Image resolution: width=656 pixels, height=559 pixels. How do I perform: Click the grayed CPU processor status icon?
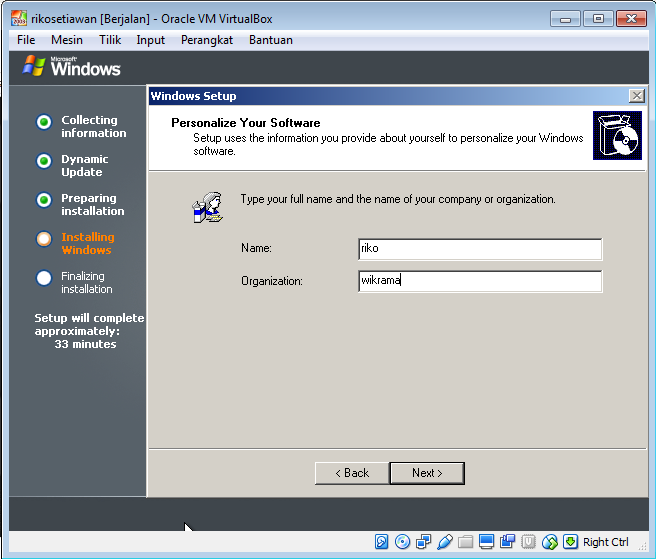[x=528, y=541]
